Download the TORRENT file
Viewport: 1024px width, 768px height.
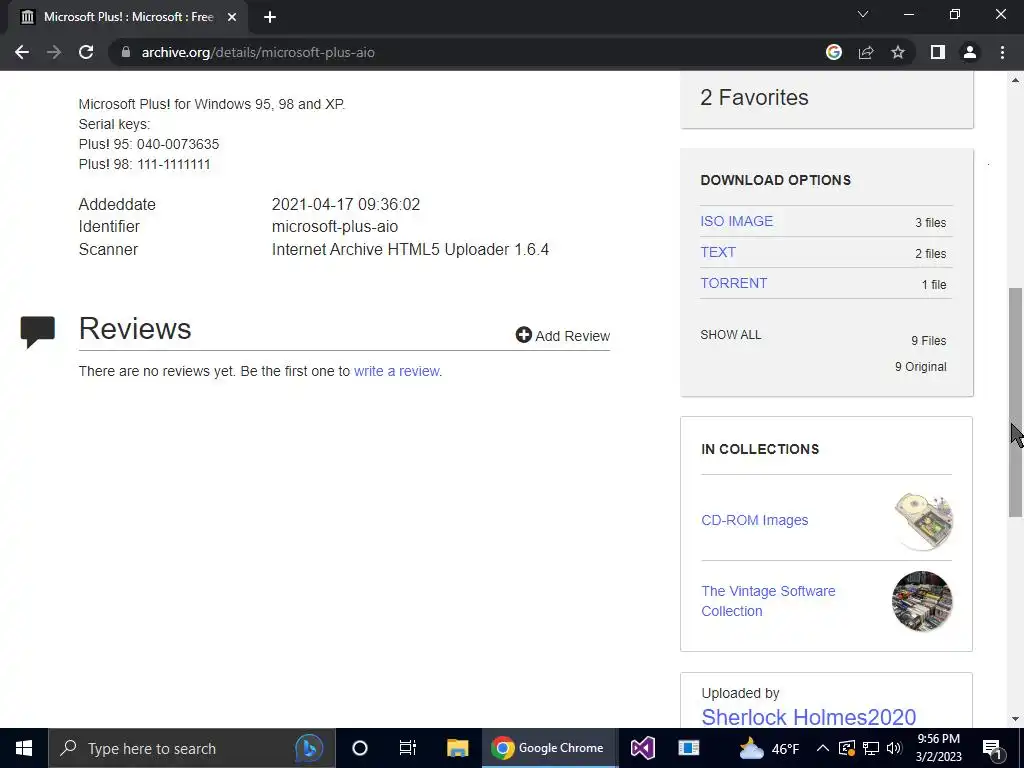click(733, 283)
